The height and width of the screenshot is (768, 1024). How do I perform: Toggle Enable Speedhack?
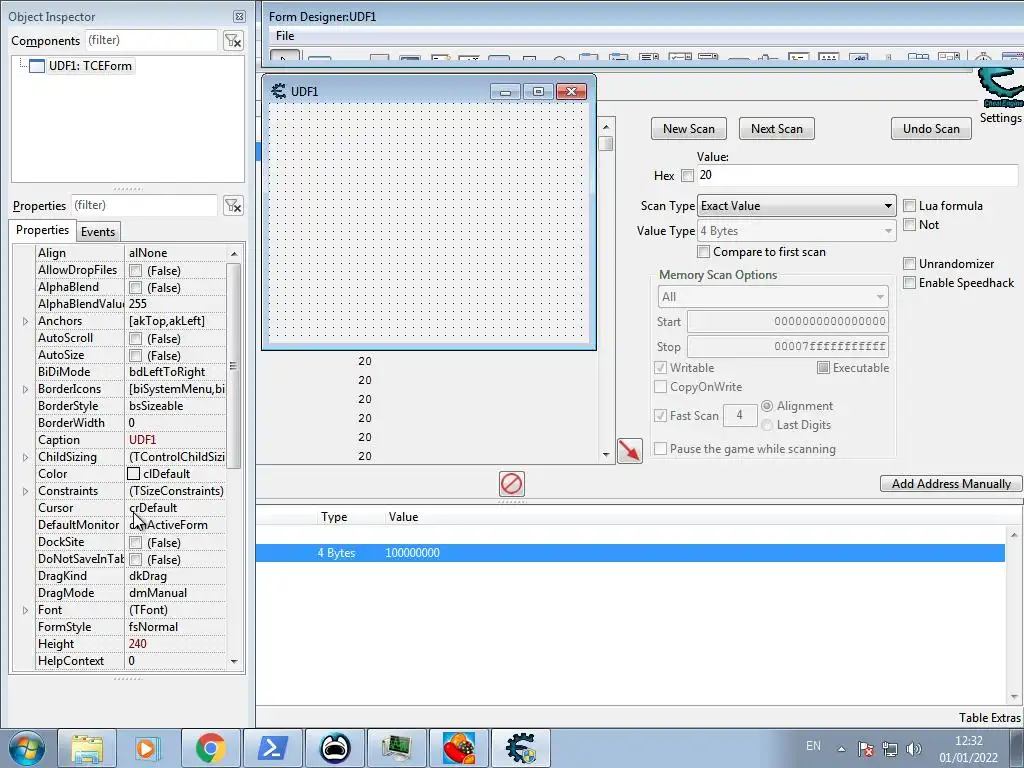click(x=909, y=283)
